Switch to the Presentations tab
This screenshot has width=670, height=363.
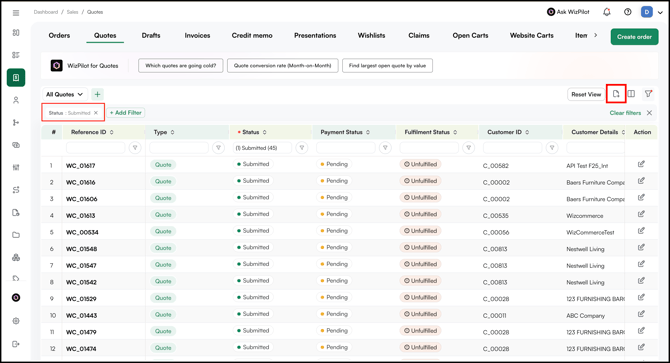(315, 35)
